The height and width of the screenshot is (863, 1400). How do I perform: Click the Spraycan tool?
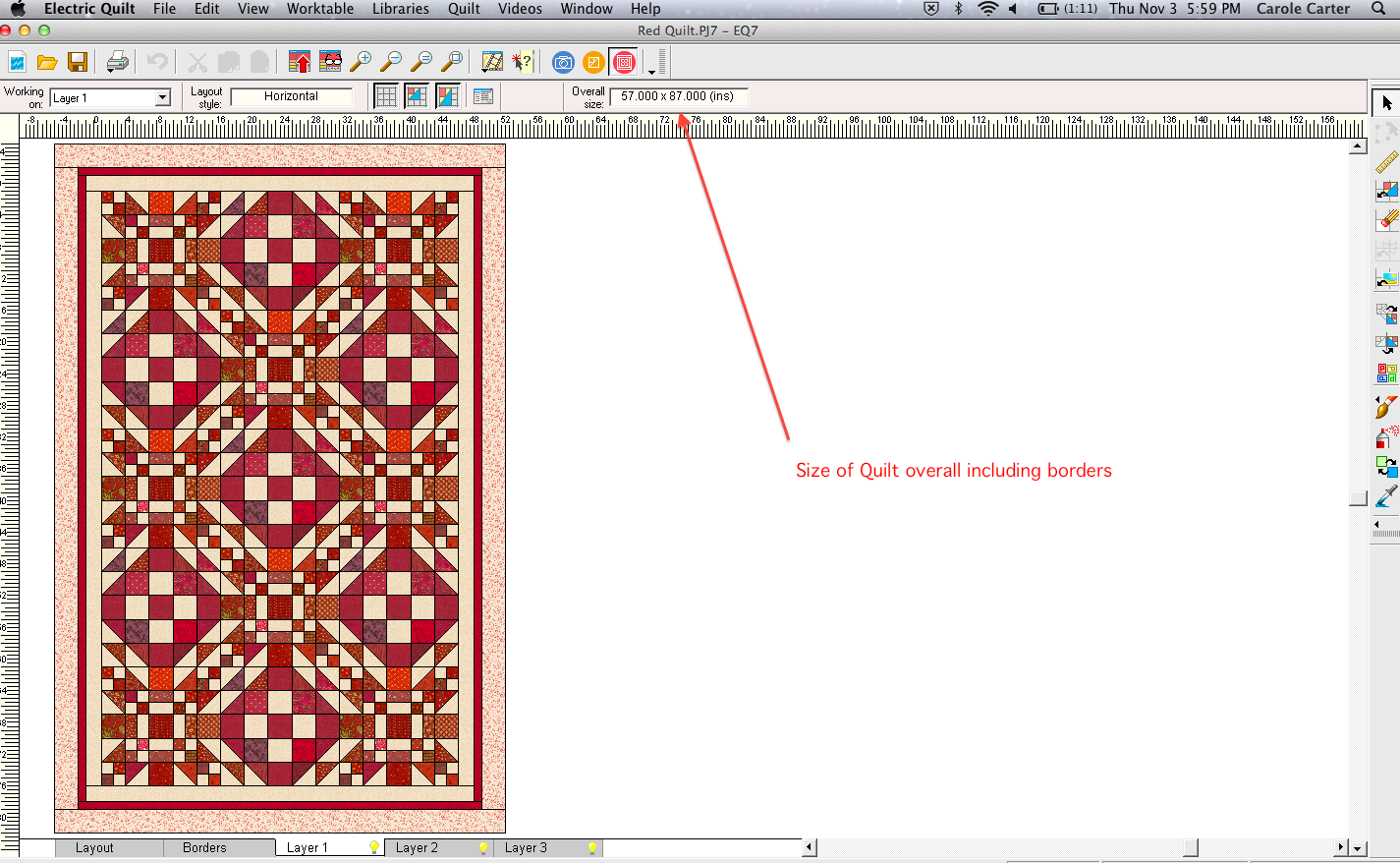pyautogui.click(x=1385, y=435)
